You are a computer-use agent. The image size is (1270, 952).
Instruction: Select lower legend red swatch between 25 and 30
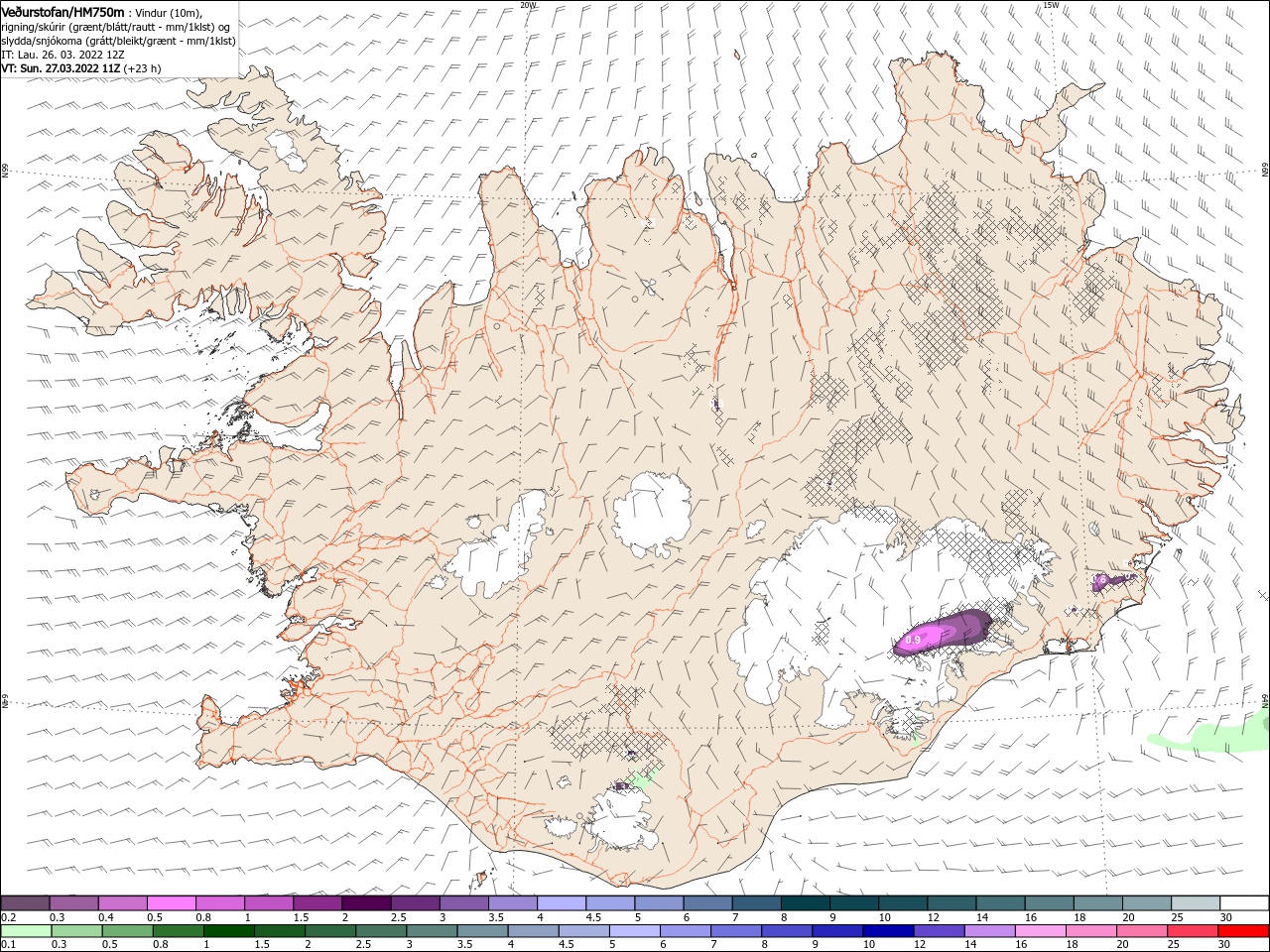1191,931
